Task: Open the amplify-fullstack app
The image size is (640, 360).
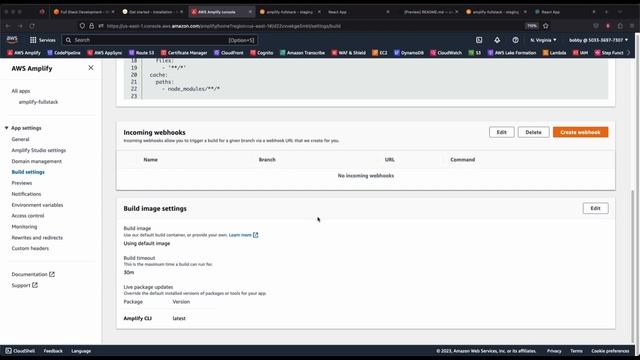Action: click(x=38, y=102)
